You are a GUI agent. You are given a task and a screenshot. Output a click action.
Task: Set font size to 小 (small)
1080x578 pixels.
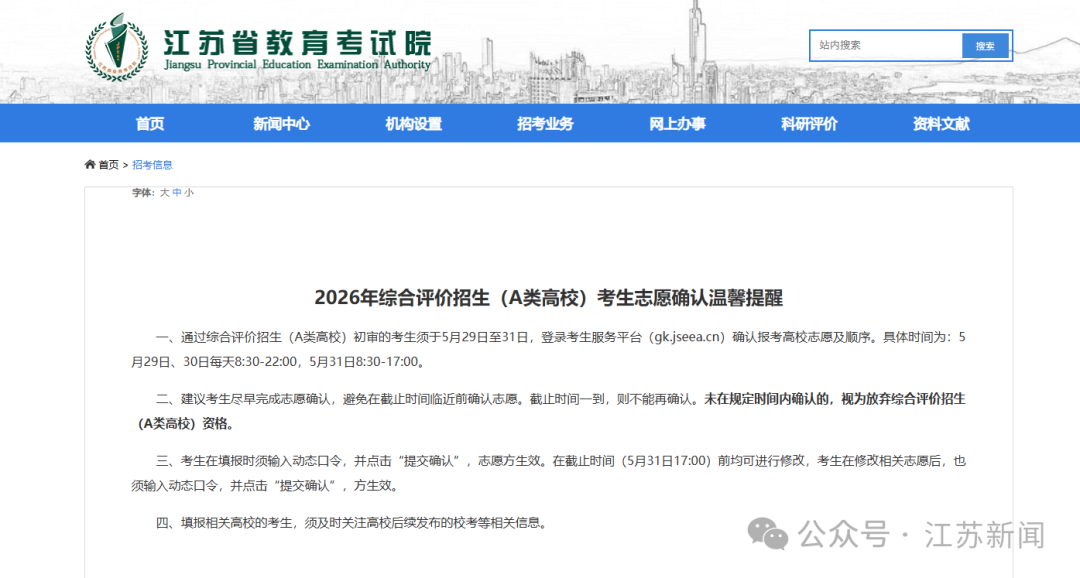point(189,193)
